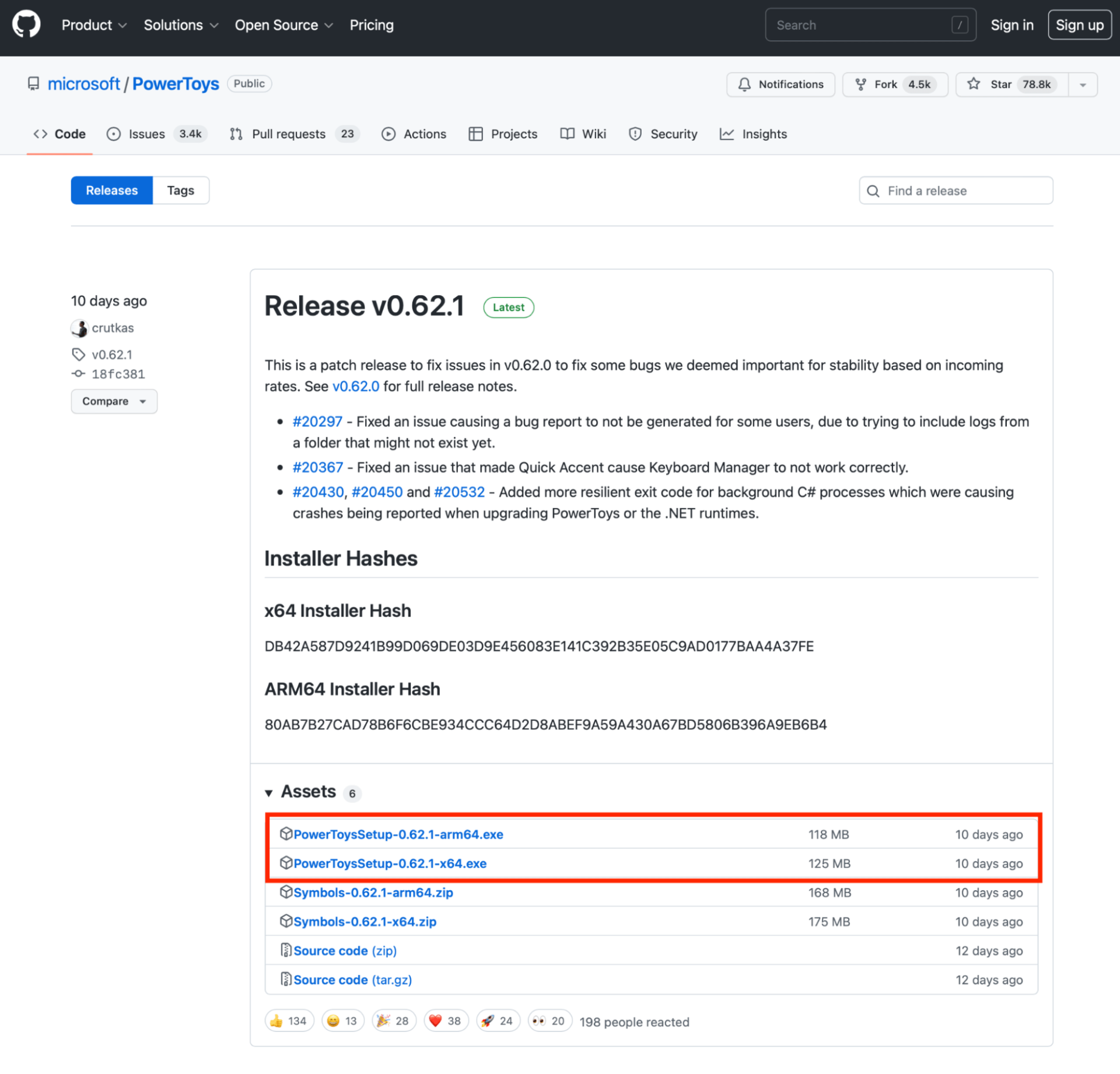Click the crutkas user avatar thumbnail

point(79,328)
